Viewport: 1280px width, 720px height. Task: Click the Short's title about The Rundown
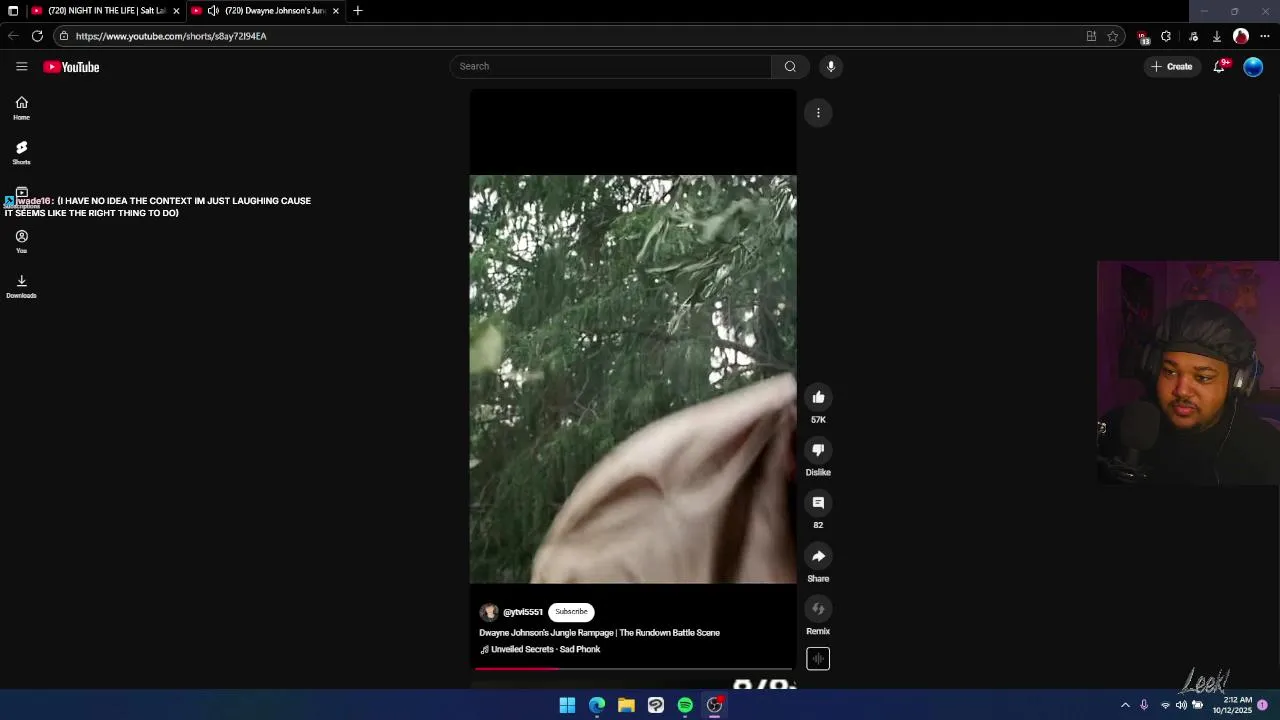tap(599, 633)
